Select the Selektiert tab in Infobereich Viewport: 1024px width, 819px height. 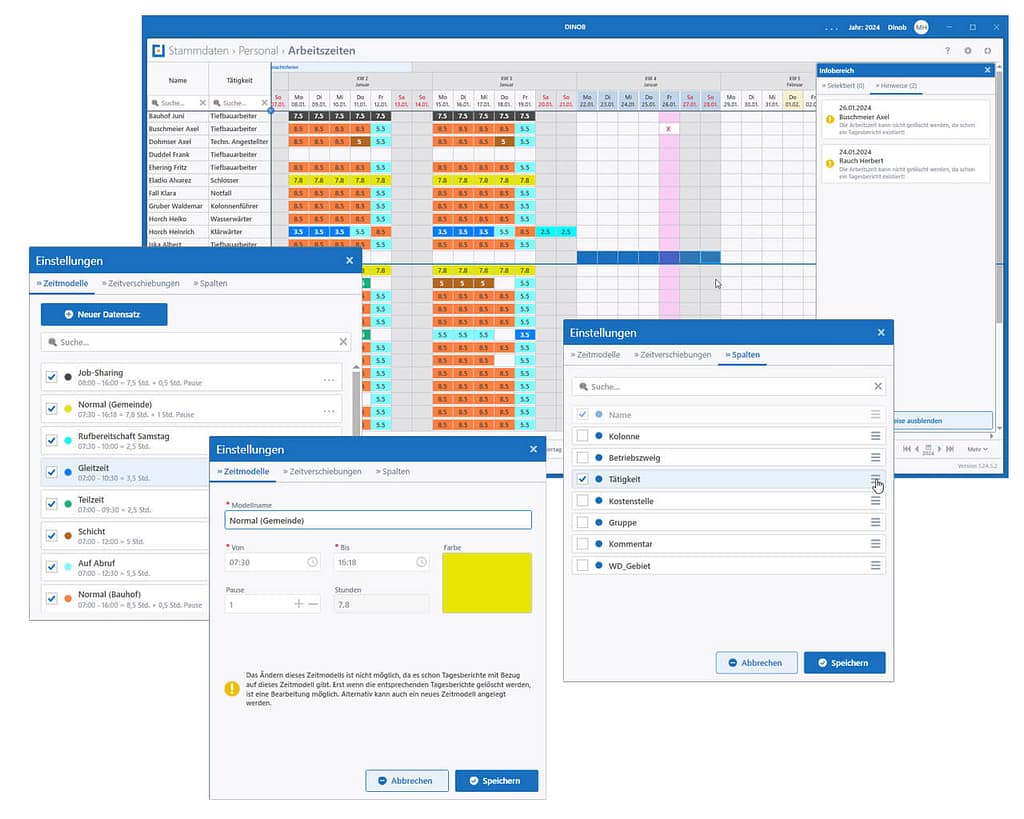click(x=843, y=86)
